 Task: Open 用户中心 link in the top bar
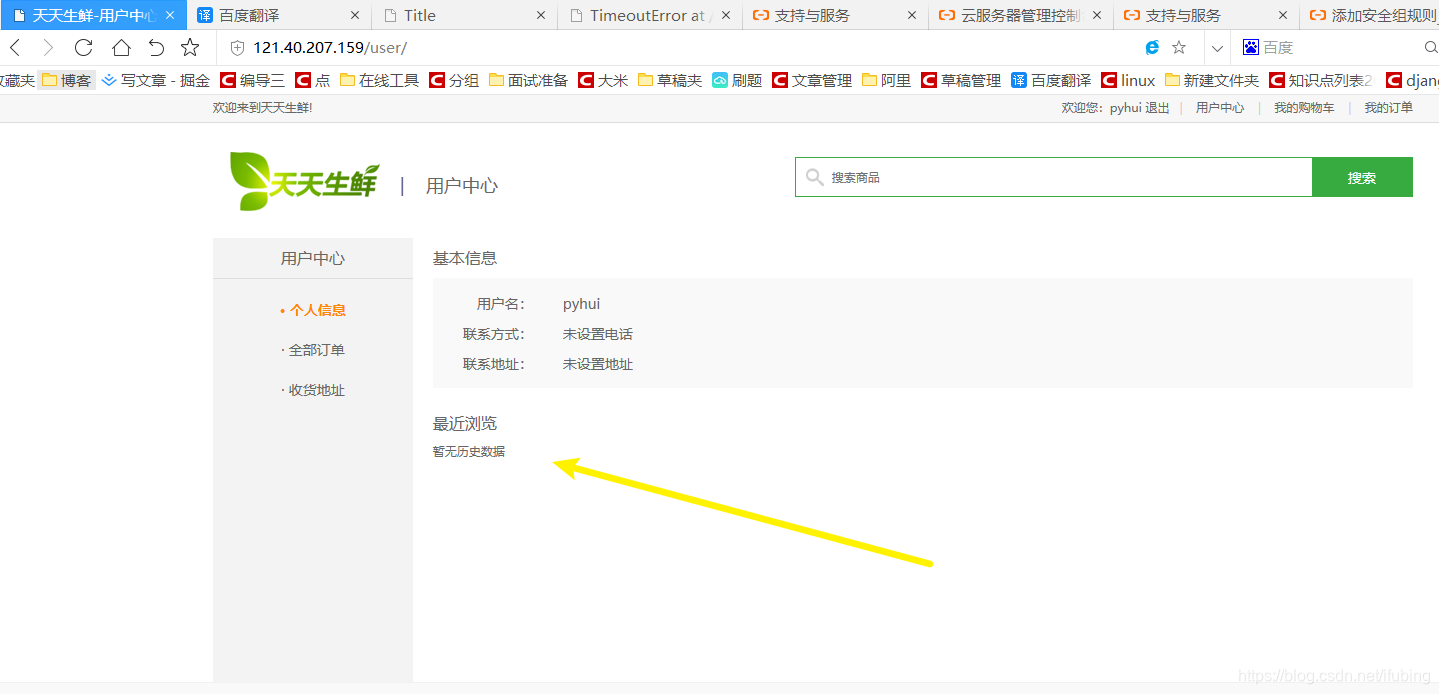(x=1220, y=108)
